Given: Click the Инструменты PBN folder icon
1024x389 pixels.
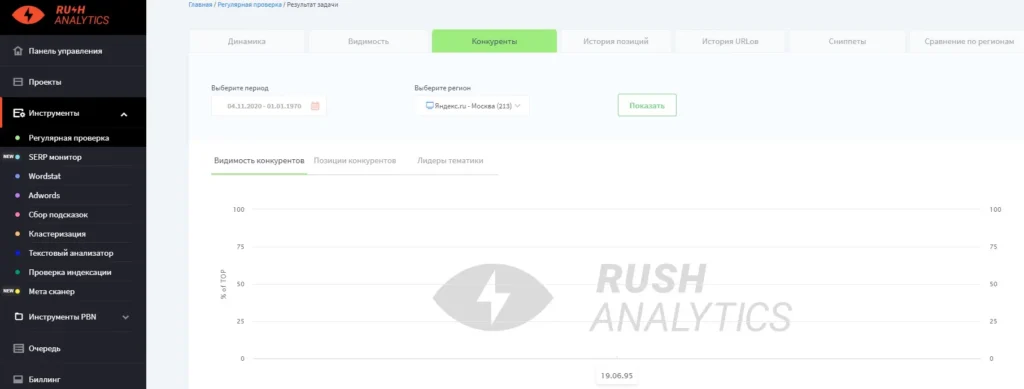Looking at the screenshot, I should [x=18, y=317].
